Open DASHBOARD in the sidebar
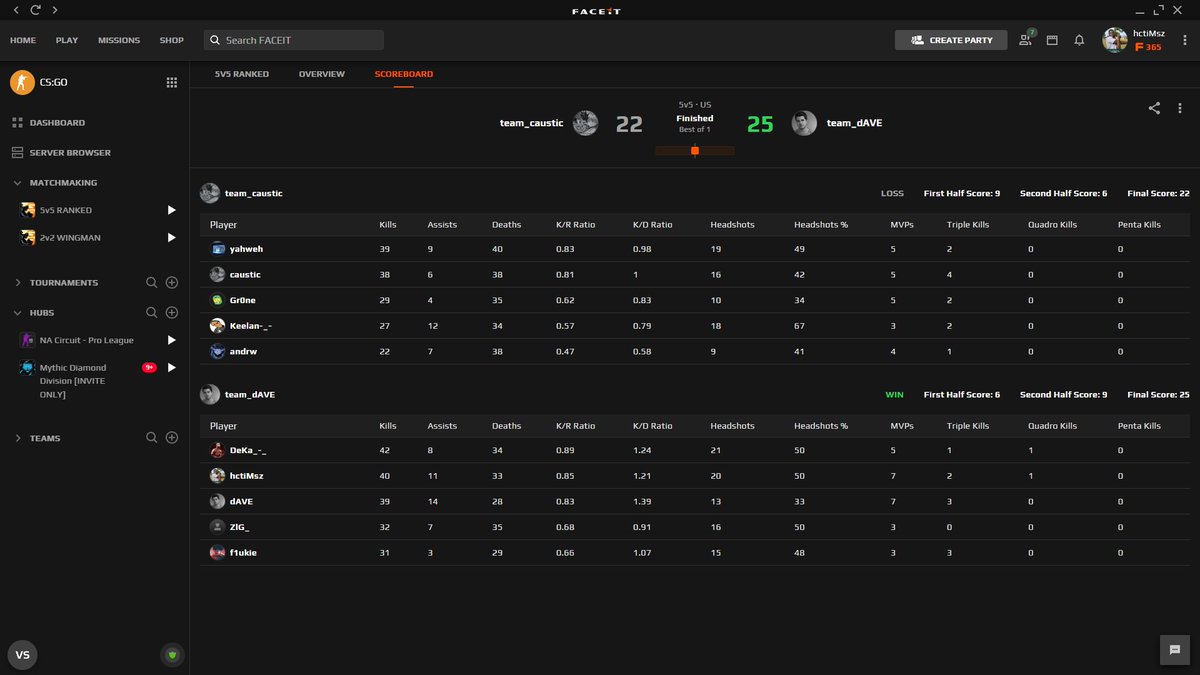Viewport: 1200px width, 675px height. click(57, 123)
